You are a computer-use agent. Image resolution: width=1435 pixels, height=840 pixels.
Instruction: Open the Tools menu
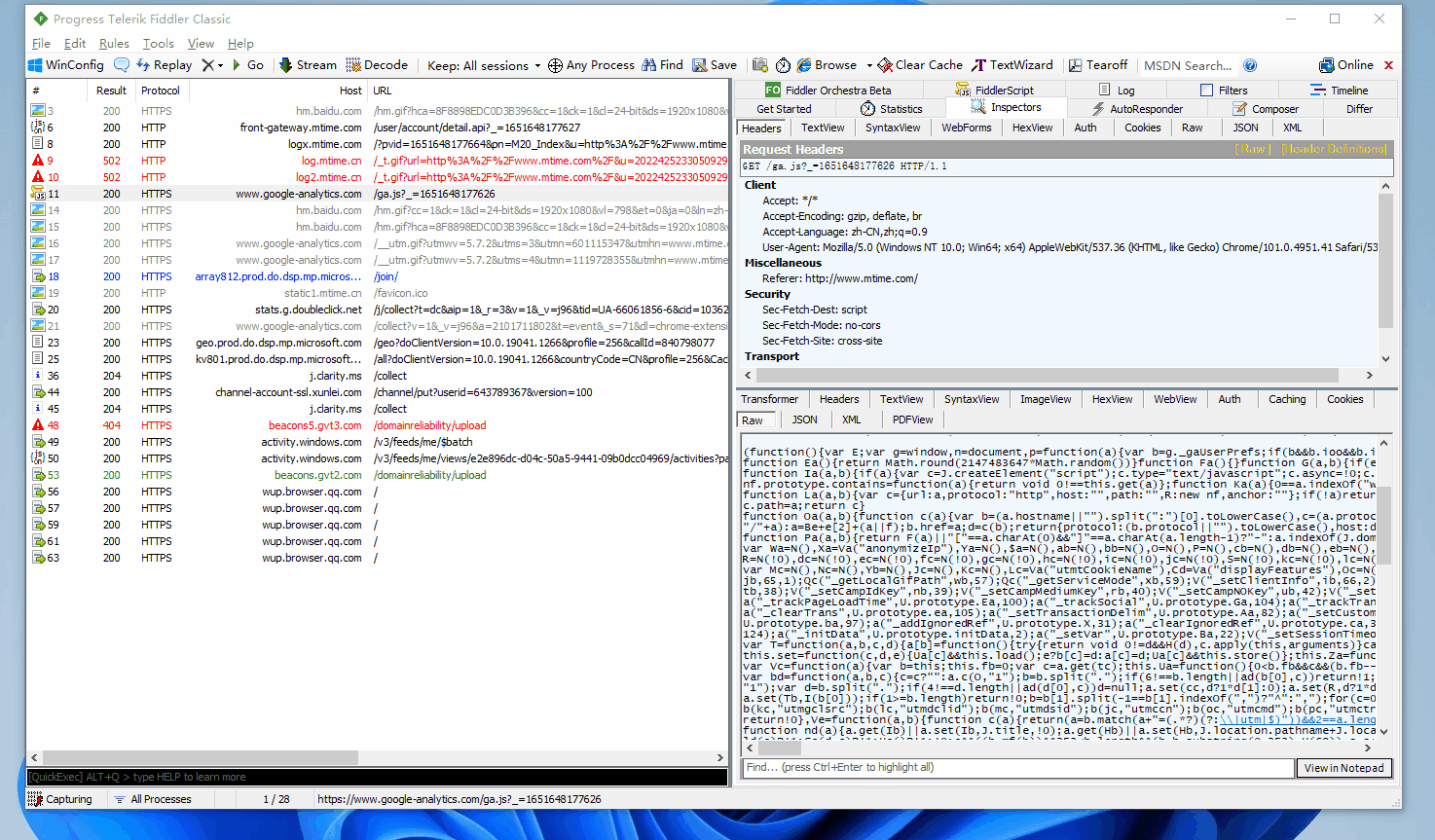(159, 43)
